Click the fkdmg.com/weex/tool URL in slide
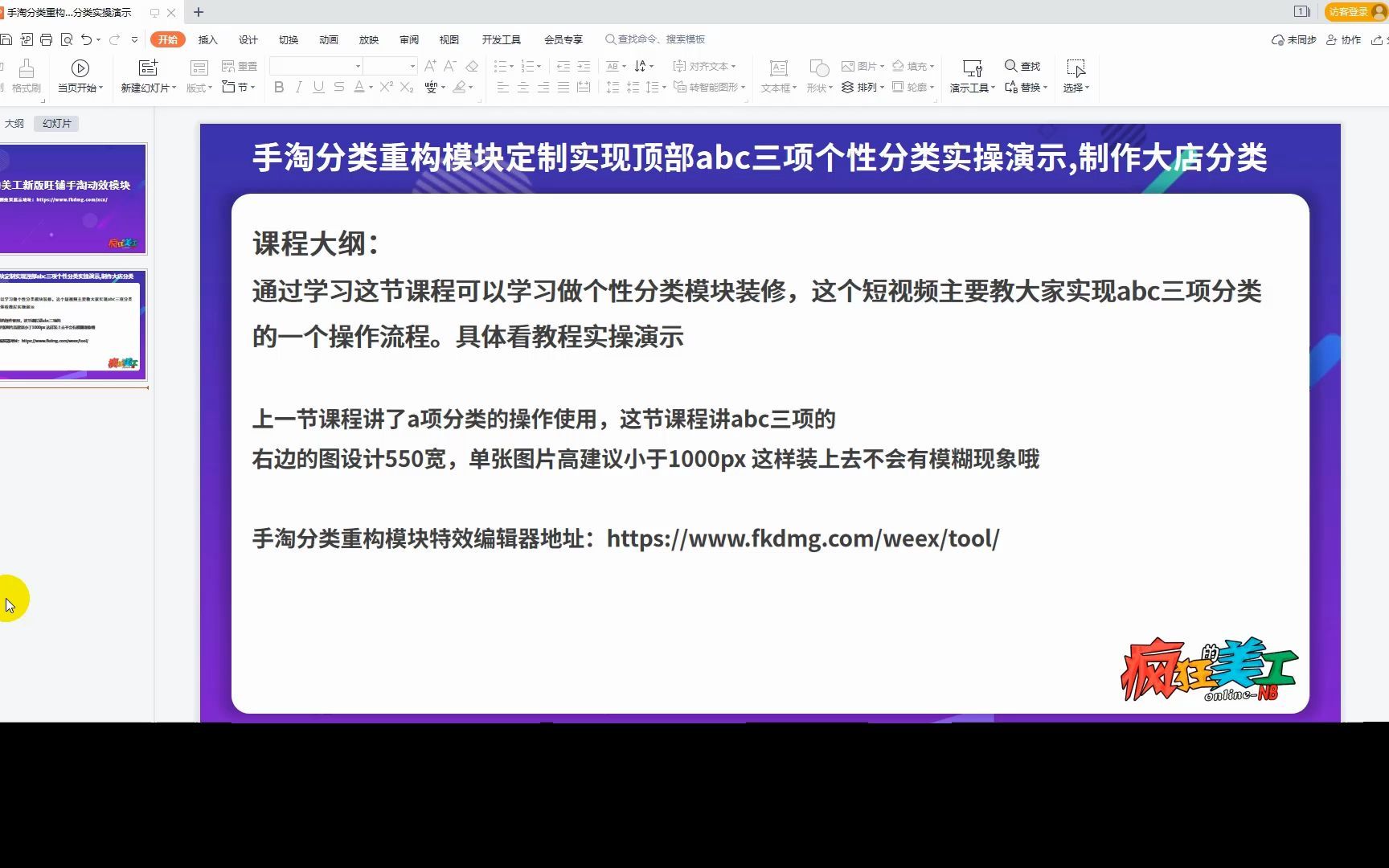Screen dimensions: 1389x868 pyautogui.click(x=803, y=538)
